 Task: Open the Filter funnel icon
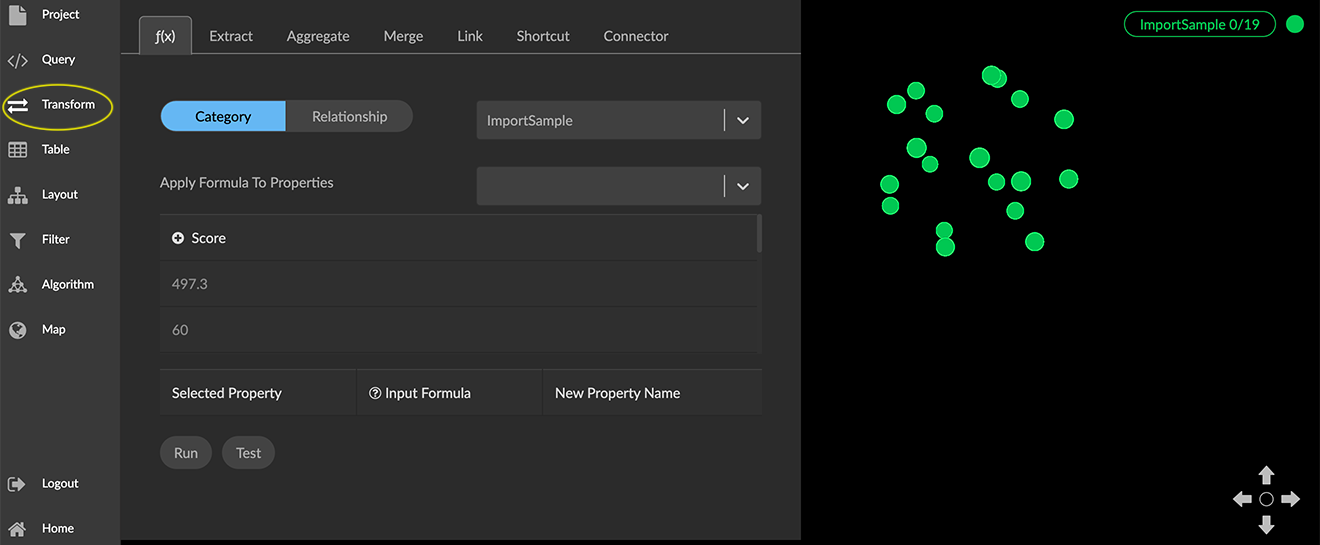click(x=17, y=240)
